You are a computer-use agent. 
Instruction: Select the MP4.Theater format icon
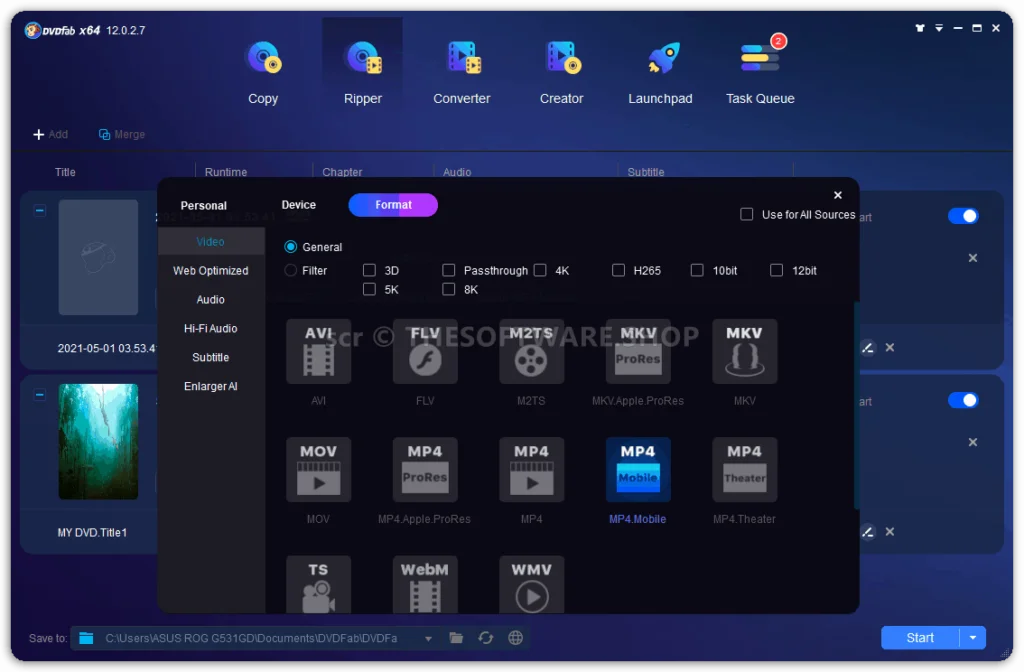point(744,470)
